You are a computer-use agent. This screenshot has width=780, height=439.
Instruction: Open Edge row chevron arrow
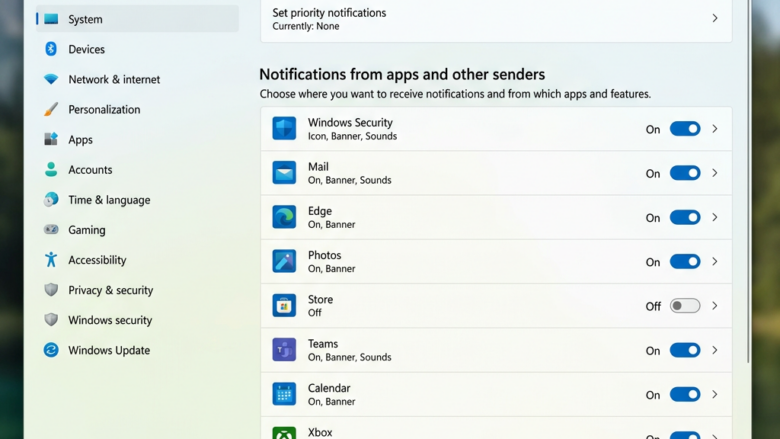pos(715,217)
